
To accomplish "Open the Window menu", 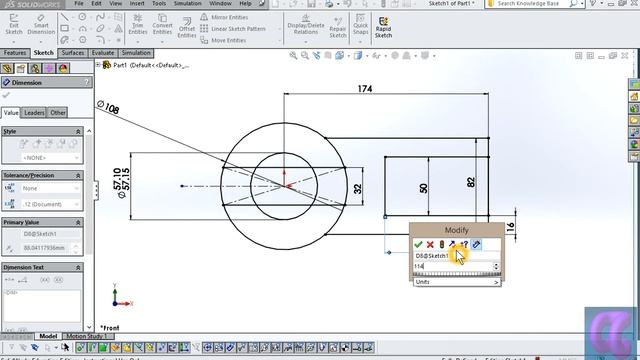I will (x=220, y=3).
